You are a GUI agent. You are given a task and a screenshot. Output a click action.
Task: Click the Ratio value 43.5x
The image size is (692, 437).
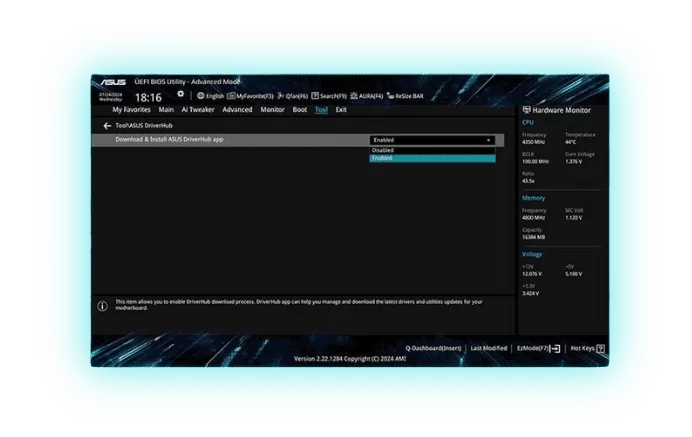(528, 181)
